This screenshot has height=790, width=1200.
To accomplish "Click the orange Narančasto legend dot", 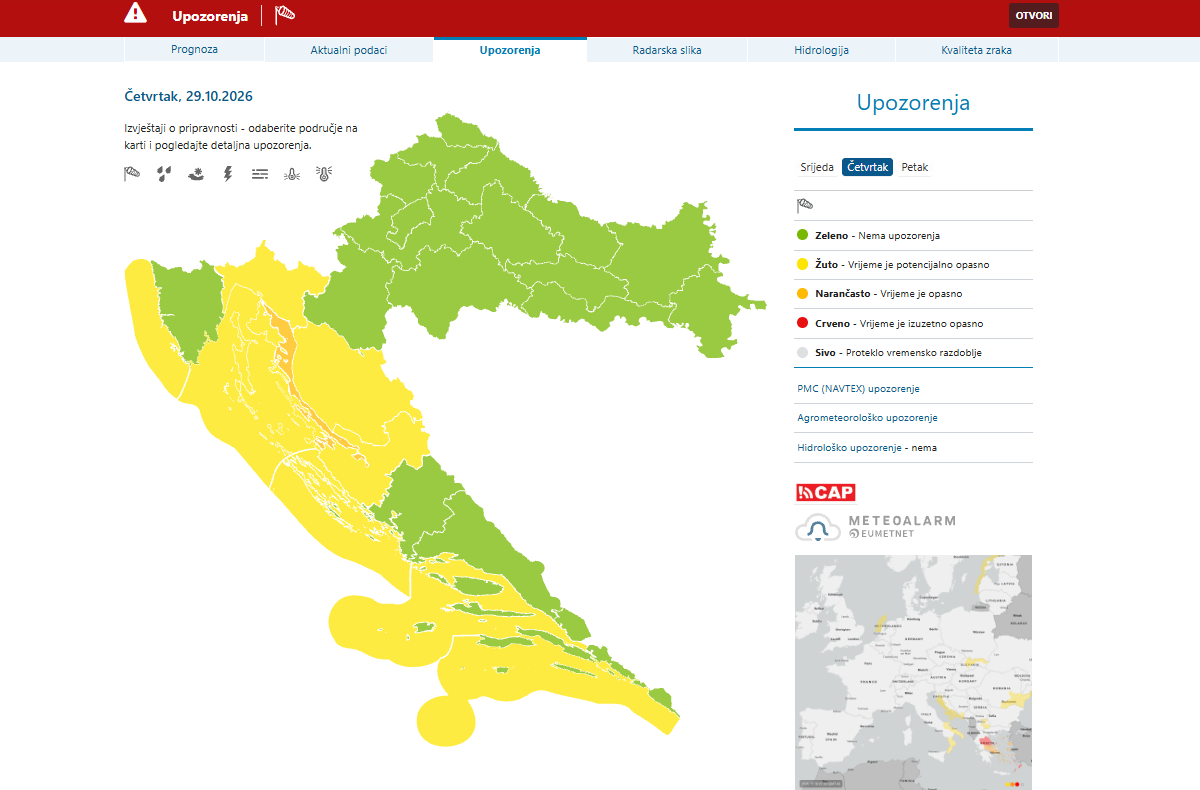I will (x=802, y=294).
